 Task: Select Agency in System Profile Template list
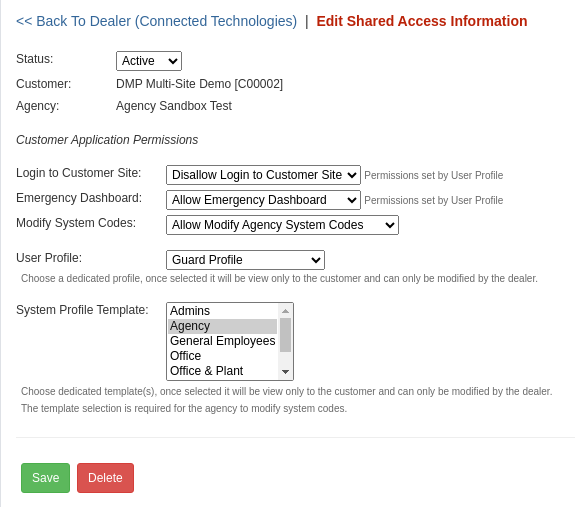pos(222,326)
